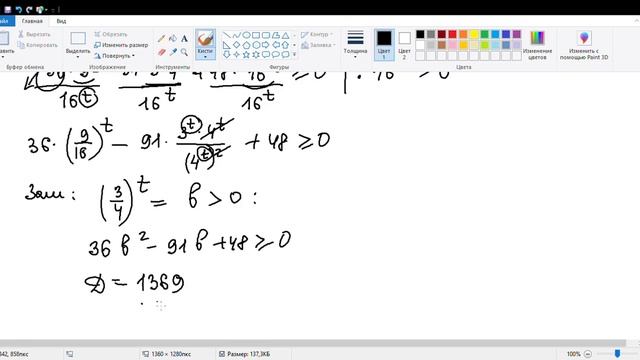
Task: Click the Размер: 137,3КБ status text
Action: click(x=248, y=354)
